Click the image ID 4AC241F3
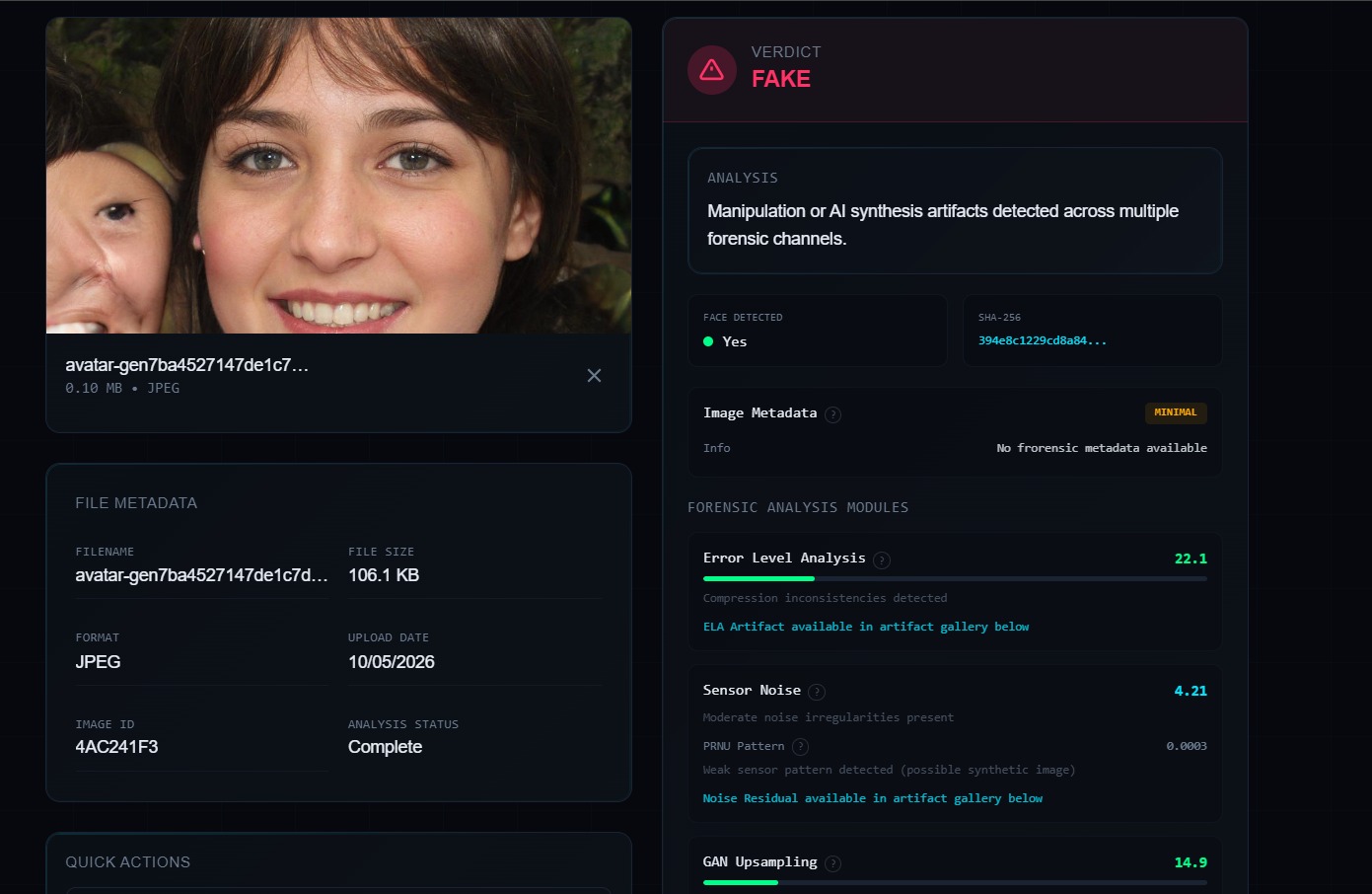The image size is (1372, 894). tap(116, 747)
